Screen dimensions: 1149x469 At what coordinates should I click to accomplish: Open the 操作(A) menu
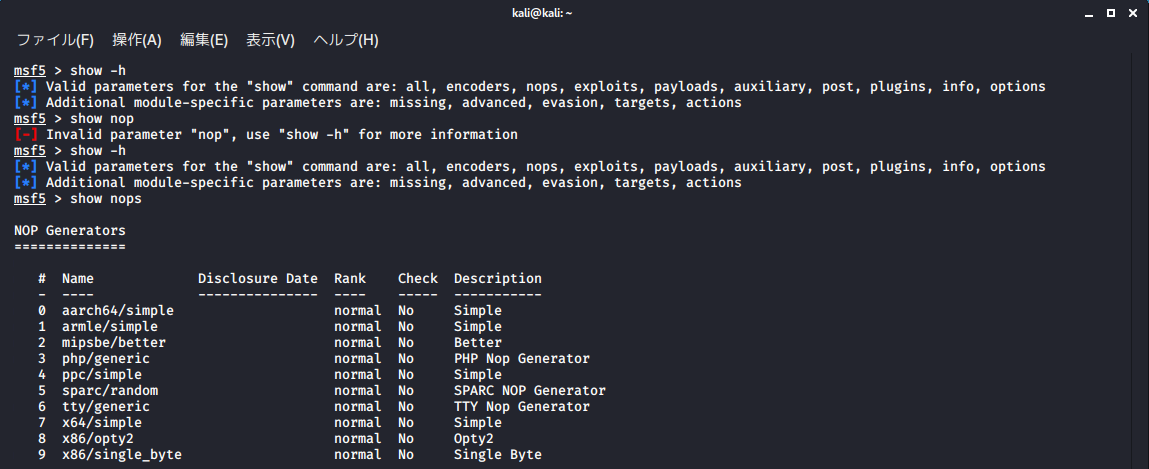(x=137, y=40)
